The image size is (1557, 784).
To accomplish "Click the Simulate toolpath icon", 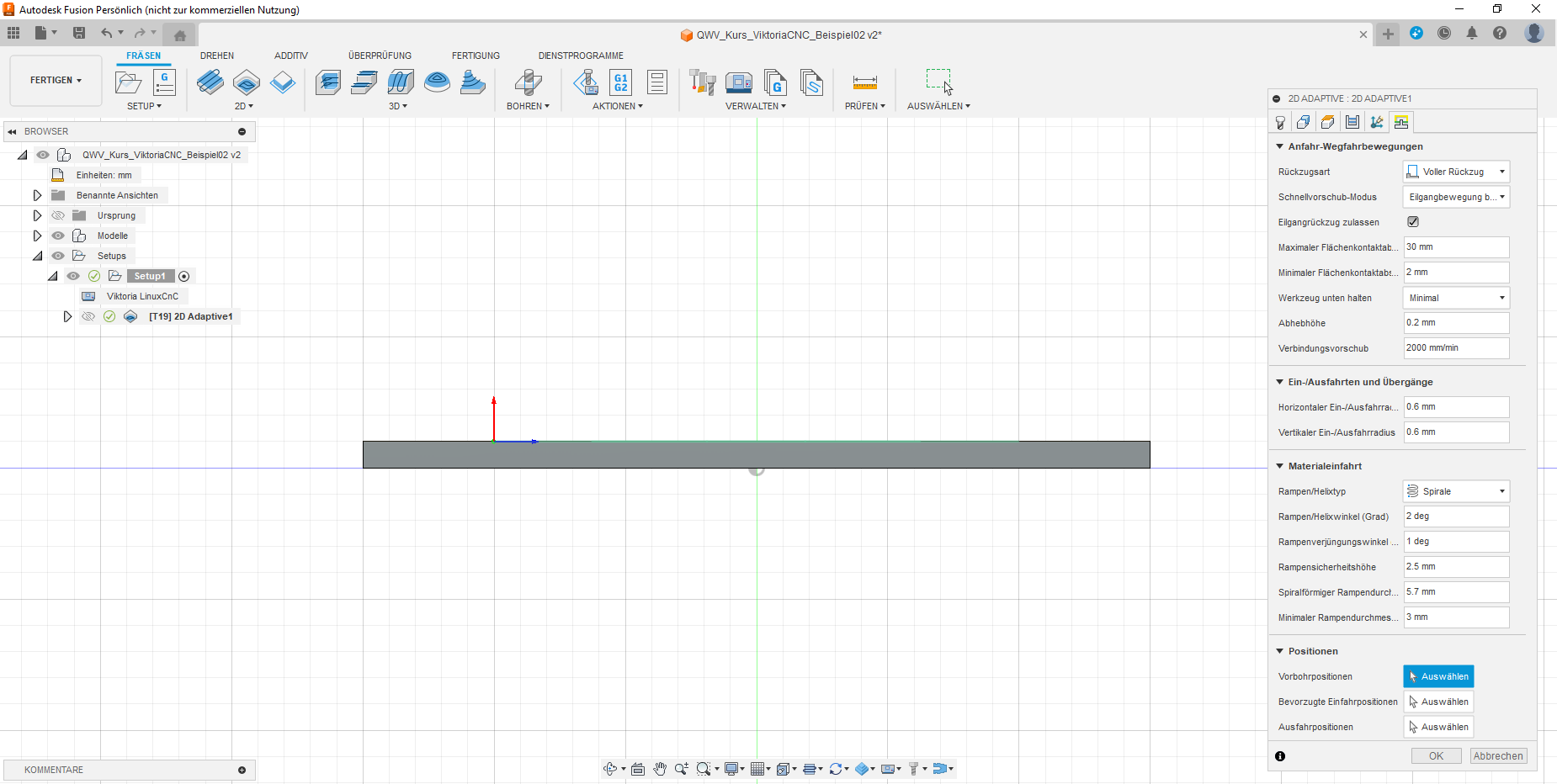I will click(x=586, y=82).
